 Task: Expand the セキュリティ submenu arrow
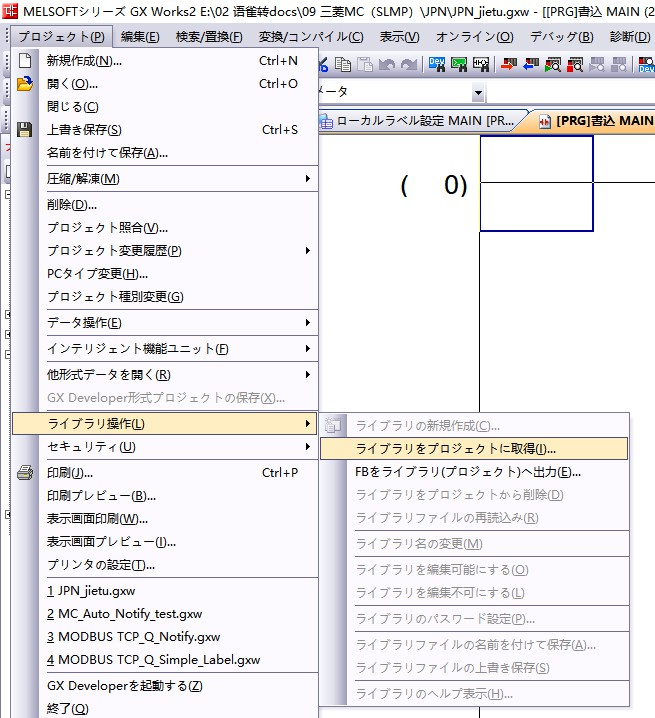pos(308,446)
